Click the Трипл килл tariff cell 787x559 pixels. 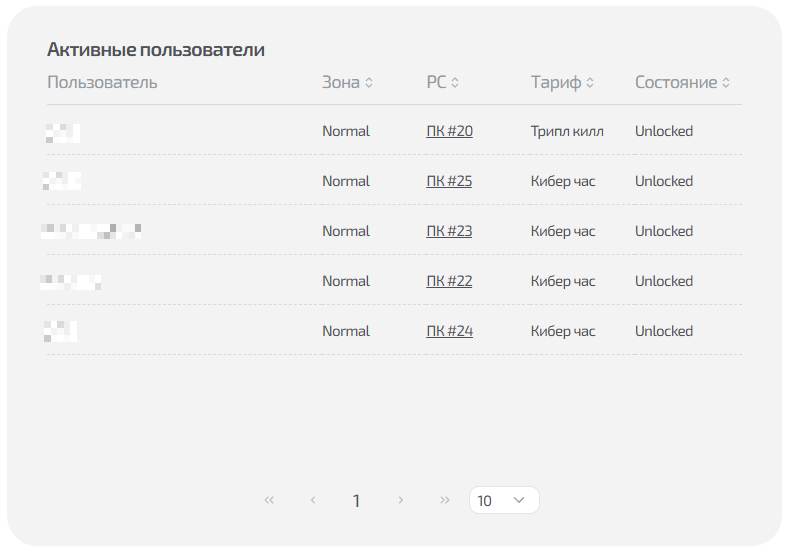tap(567, 131)
